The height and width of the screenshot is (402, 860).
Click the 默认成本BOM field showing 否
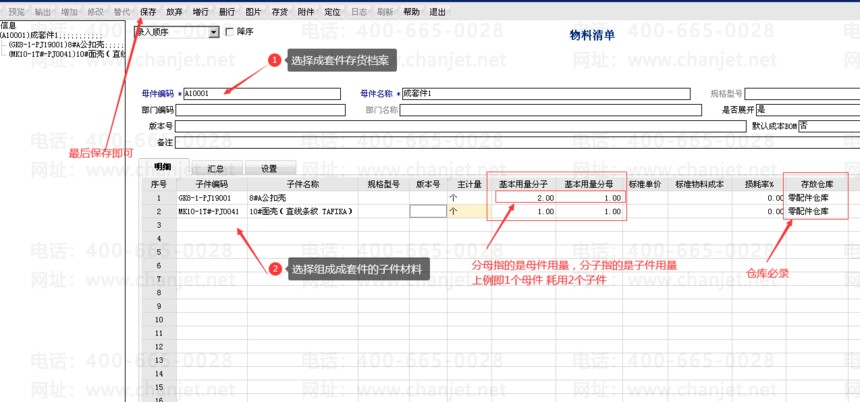tap(829, 126)
